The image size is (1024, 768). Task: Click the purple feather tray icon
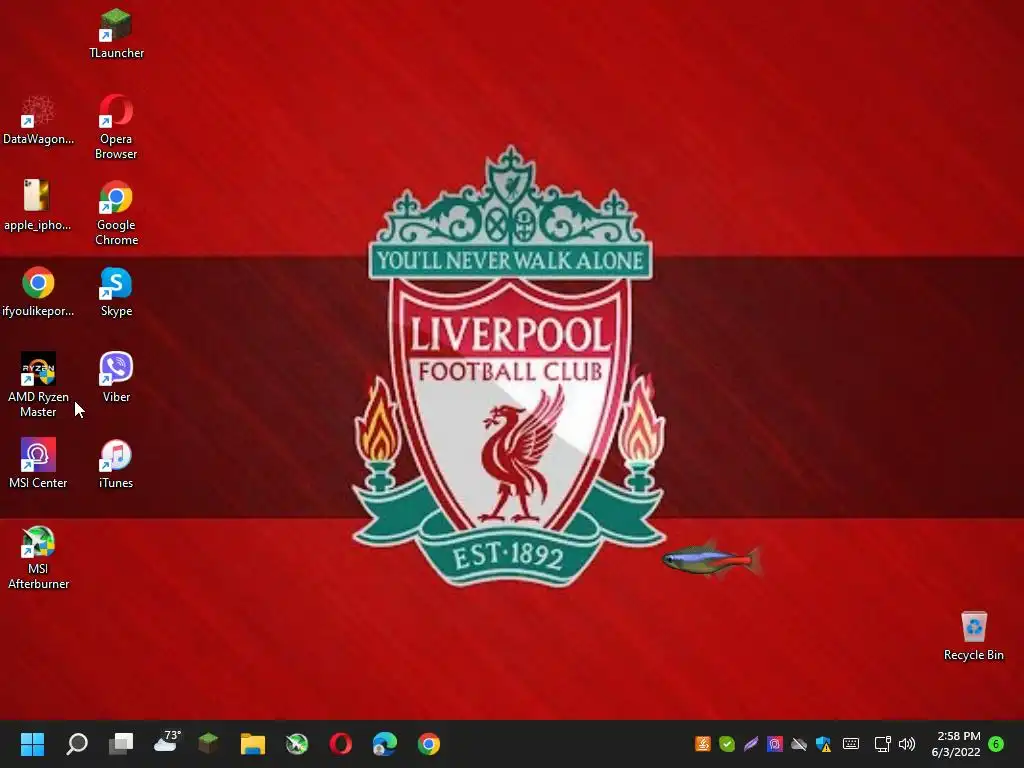coord(751,744)
